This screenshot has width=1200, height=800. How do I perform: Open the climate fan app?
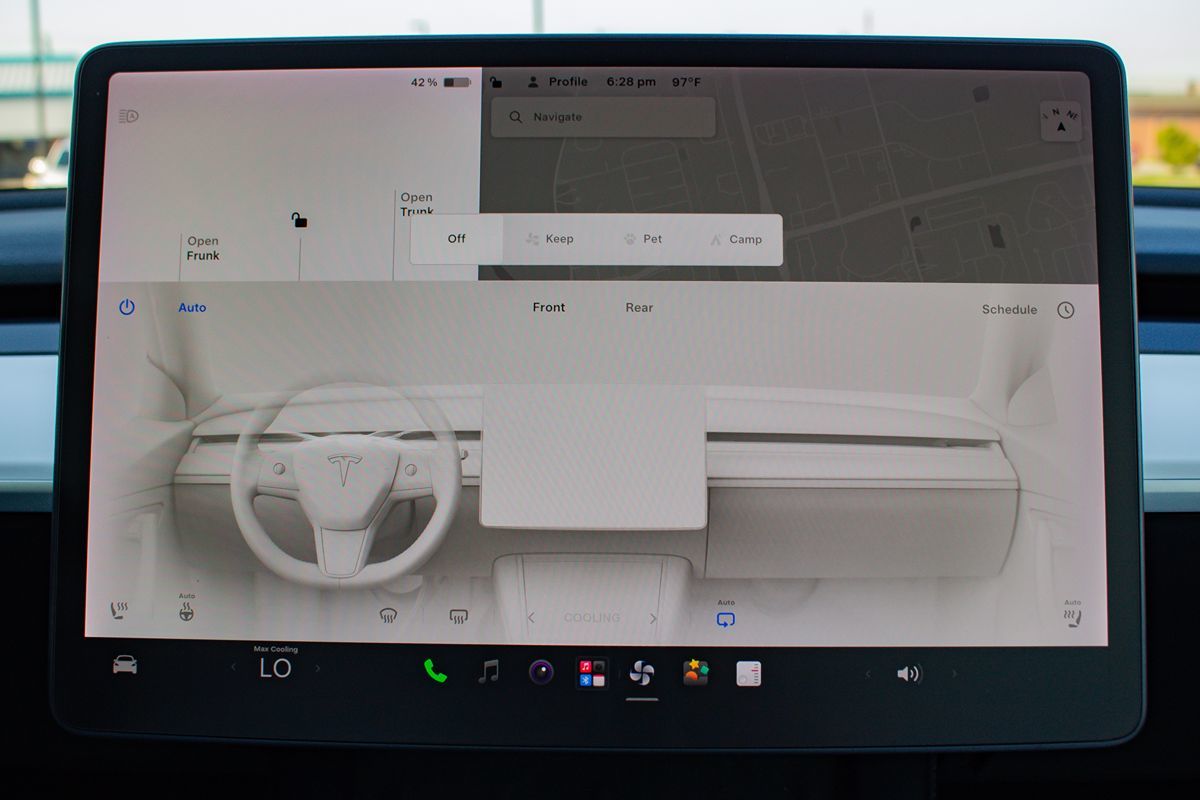coord(642,673)
